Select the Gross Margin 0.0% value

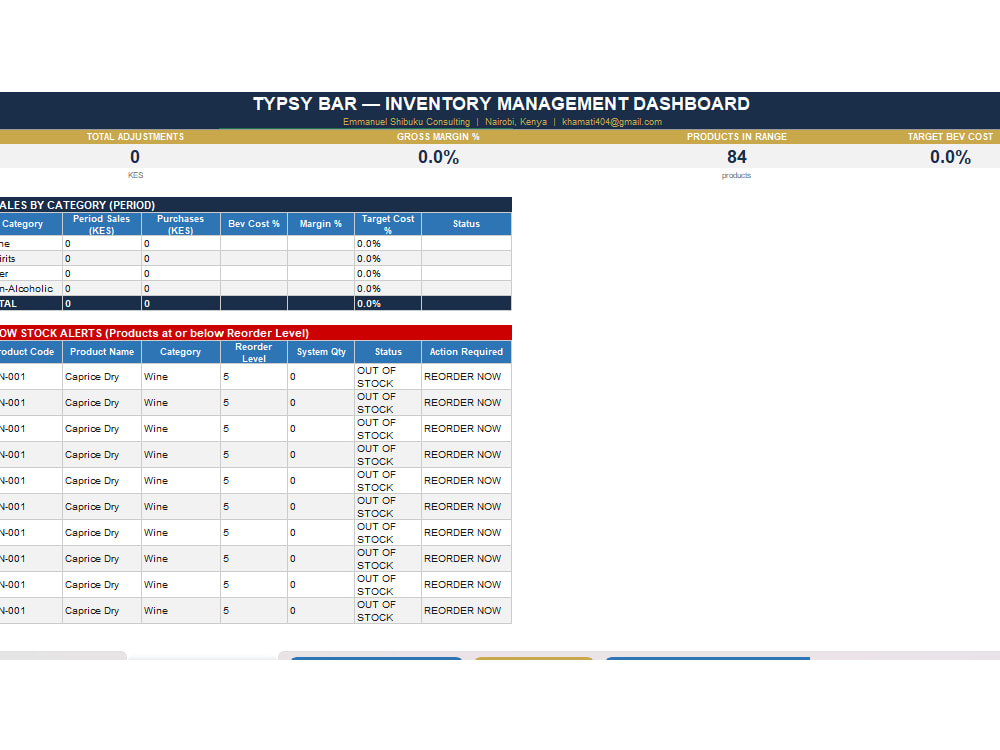(438, 157)
